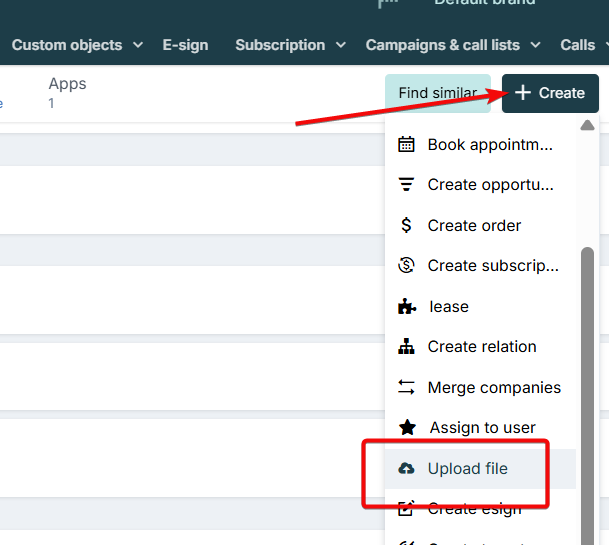The image size is (609, 545).
Task: Select Upload file from the menu
Action: pos(480,469)
